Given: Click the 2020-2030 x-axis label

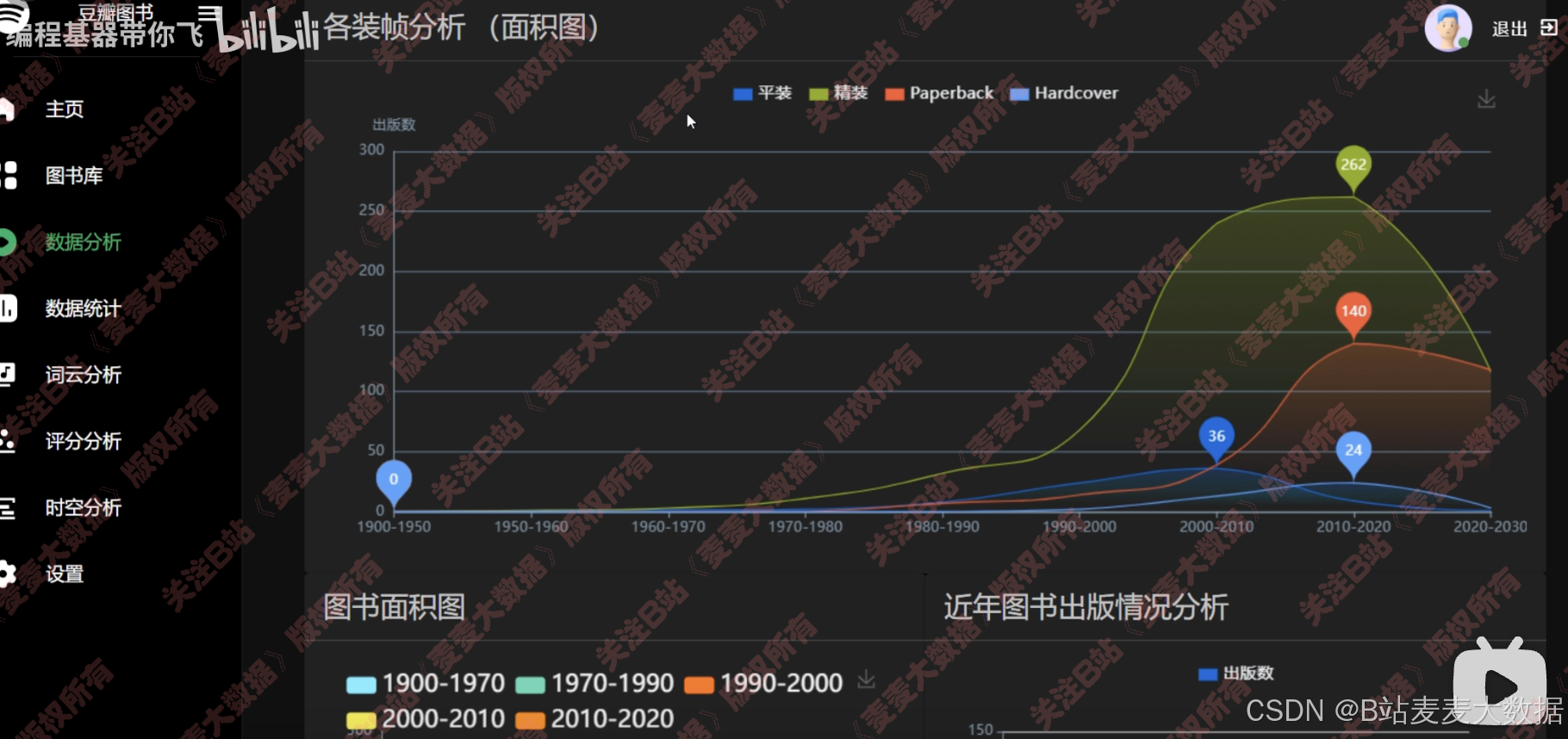Looking at the screenshot, I should [1490, 526].
